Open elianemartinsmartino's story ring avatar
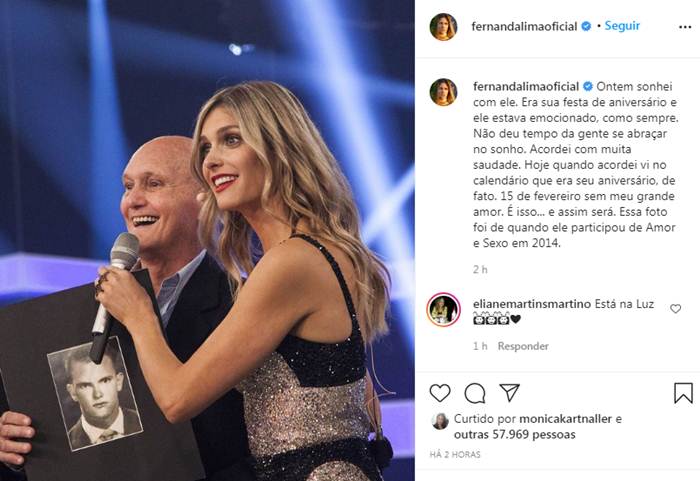Image resolution: width=700 pixels, height=481 pixels. [x=443, y=310]
